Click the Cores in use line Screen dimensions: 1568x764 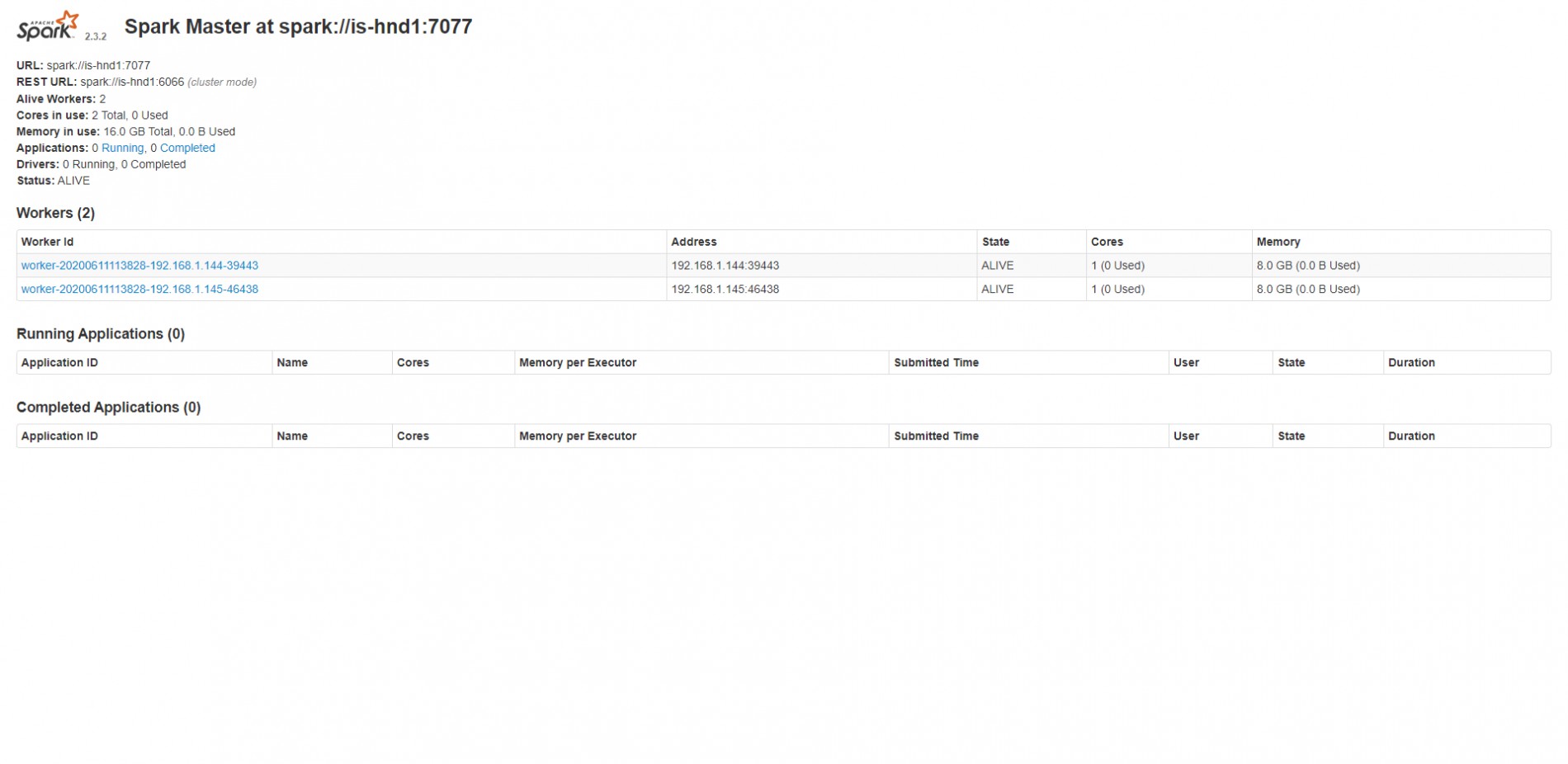(92, 116)
